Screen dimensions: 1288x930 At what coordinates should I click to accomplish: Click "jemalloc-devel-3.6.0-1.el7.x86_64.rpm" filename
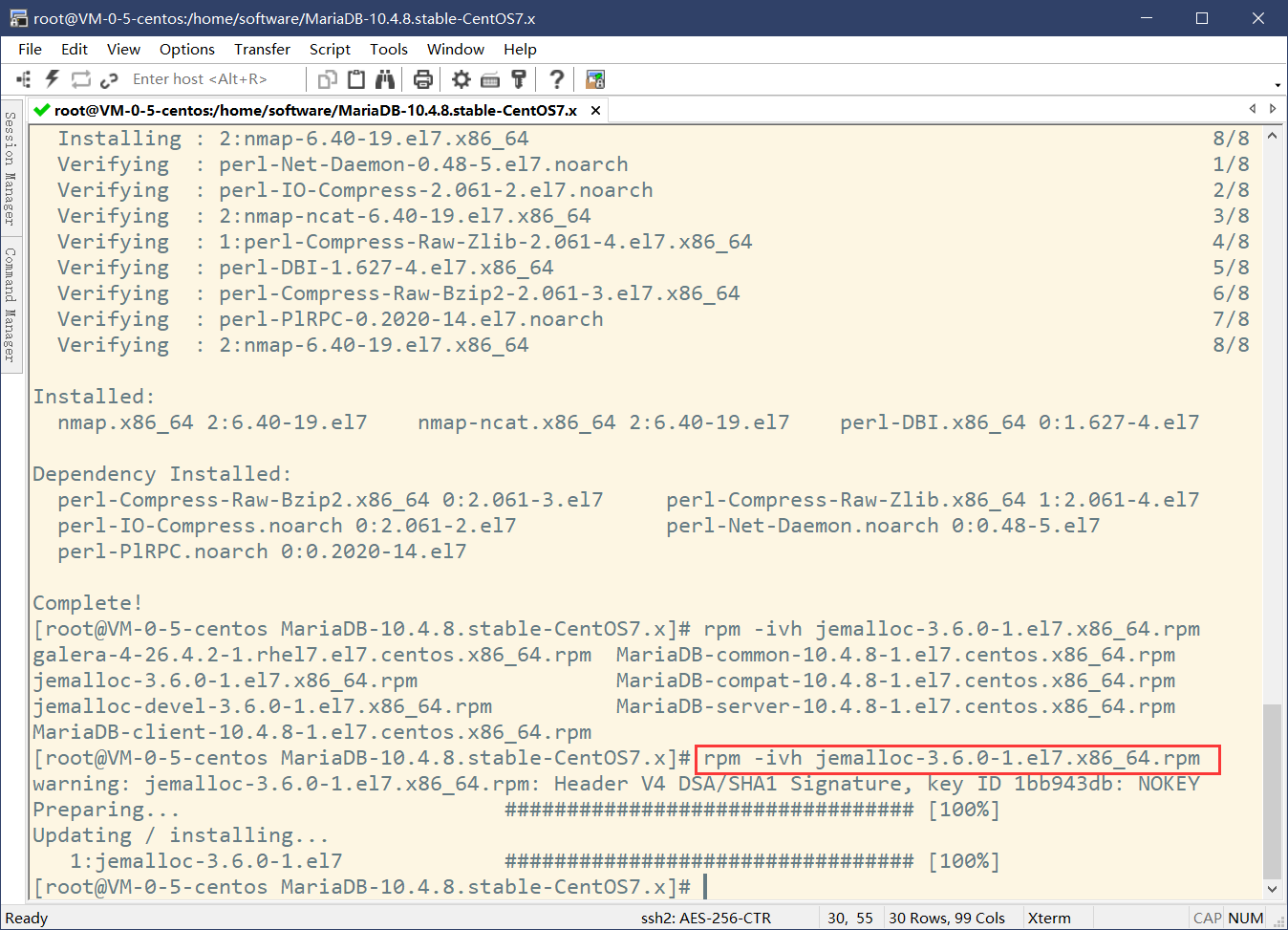(263, 706)
